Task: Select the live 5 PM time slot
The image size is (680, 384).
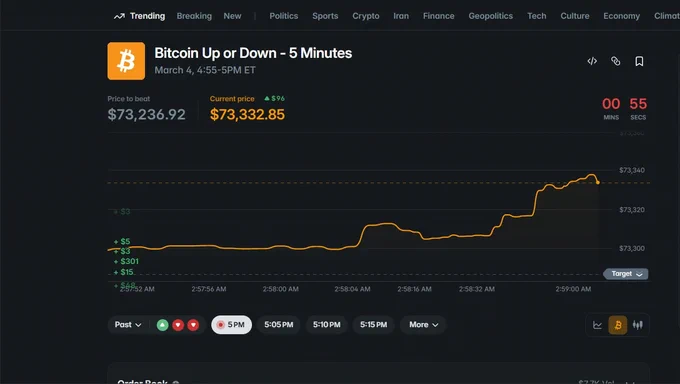Action: coord(231,325)
